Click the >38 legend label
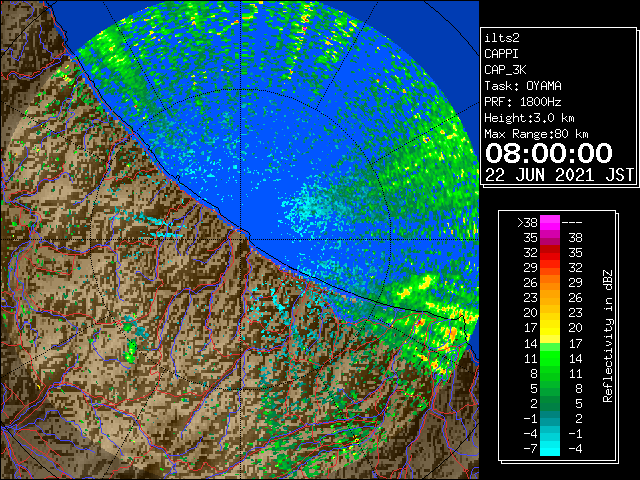640x480 pixels. pos(527,223)
